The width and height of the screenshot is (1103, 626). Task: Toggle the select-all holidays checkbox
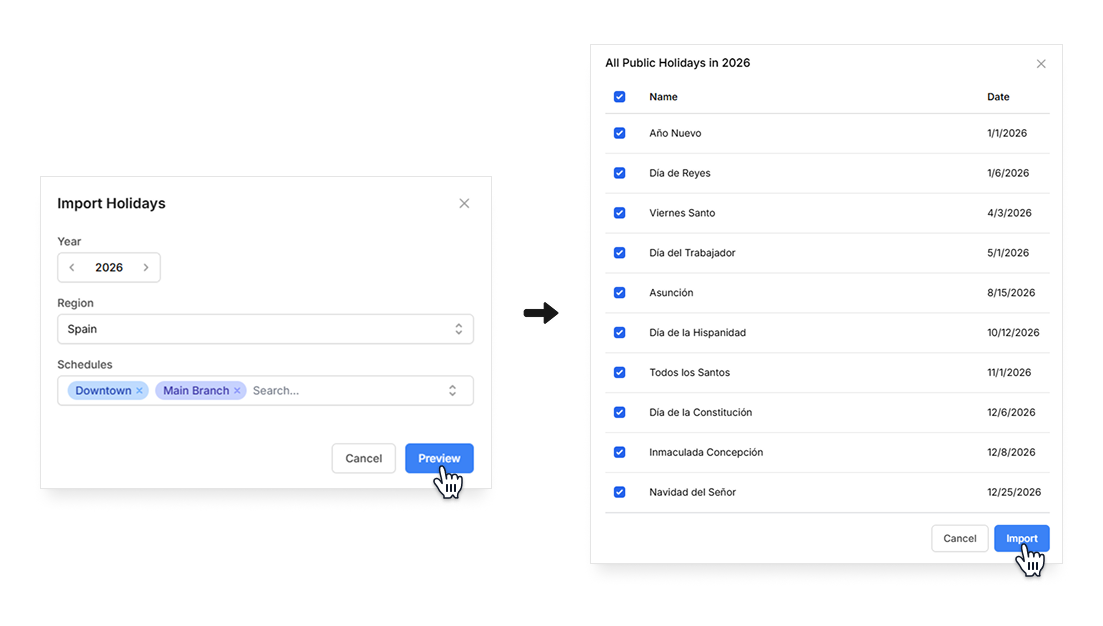tap(619, 97)
